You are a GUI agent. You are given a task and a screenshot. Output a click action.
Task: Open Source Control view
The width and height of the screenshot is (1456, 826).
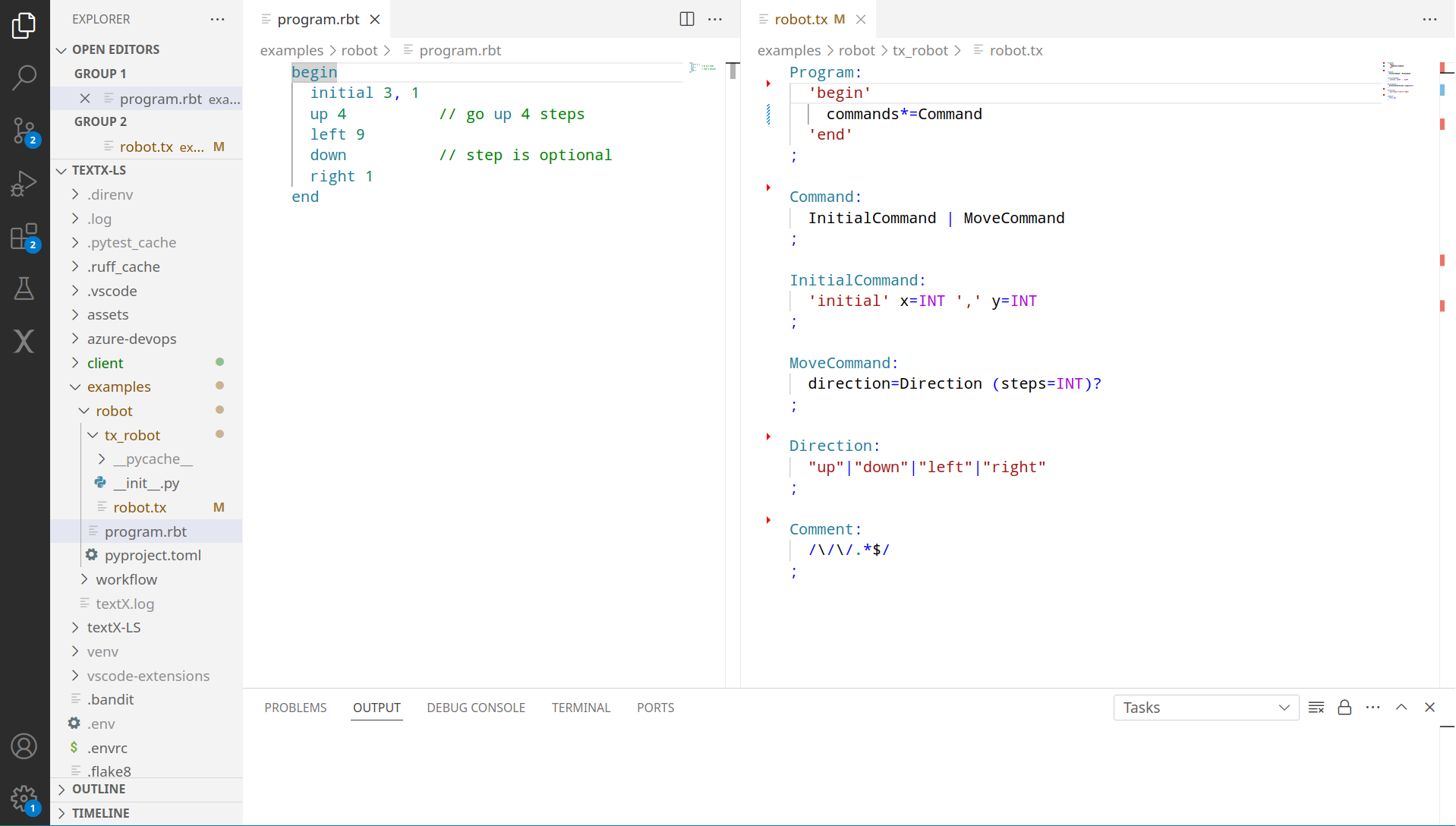click(24, 131)
